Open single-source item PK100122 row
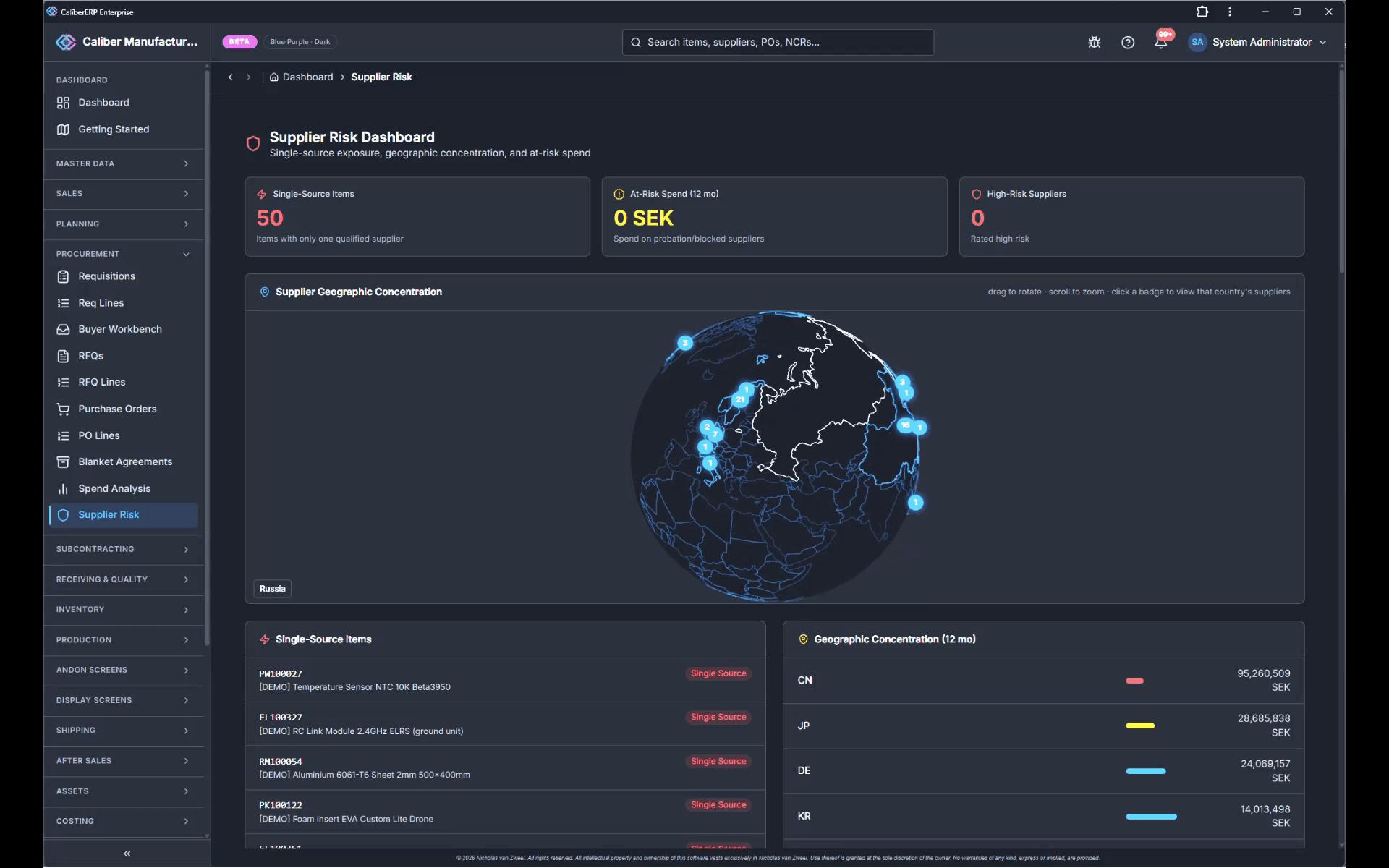1389x868 pixels. 505,812
